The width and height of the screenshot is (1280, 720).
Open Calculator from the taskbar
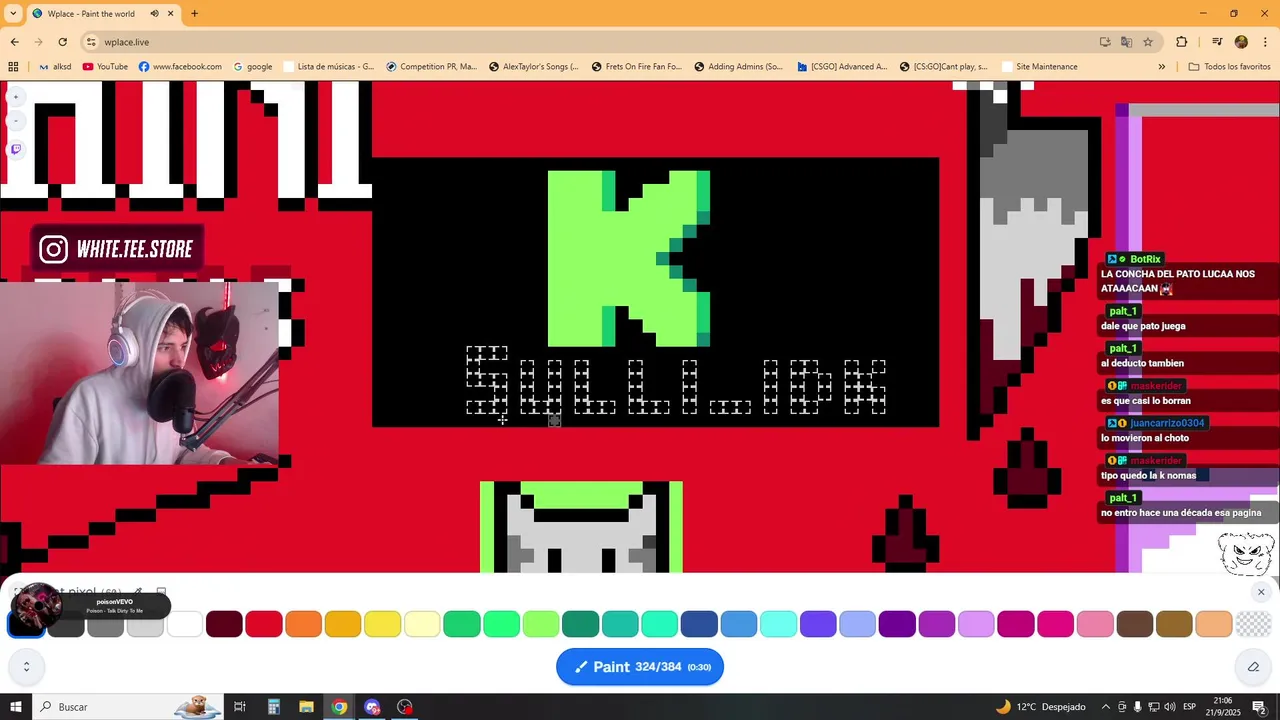(273, 707)
